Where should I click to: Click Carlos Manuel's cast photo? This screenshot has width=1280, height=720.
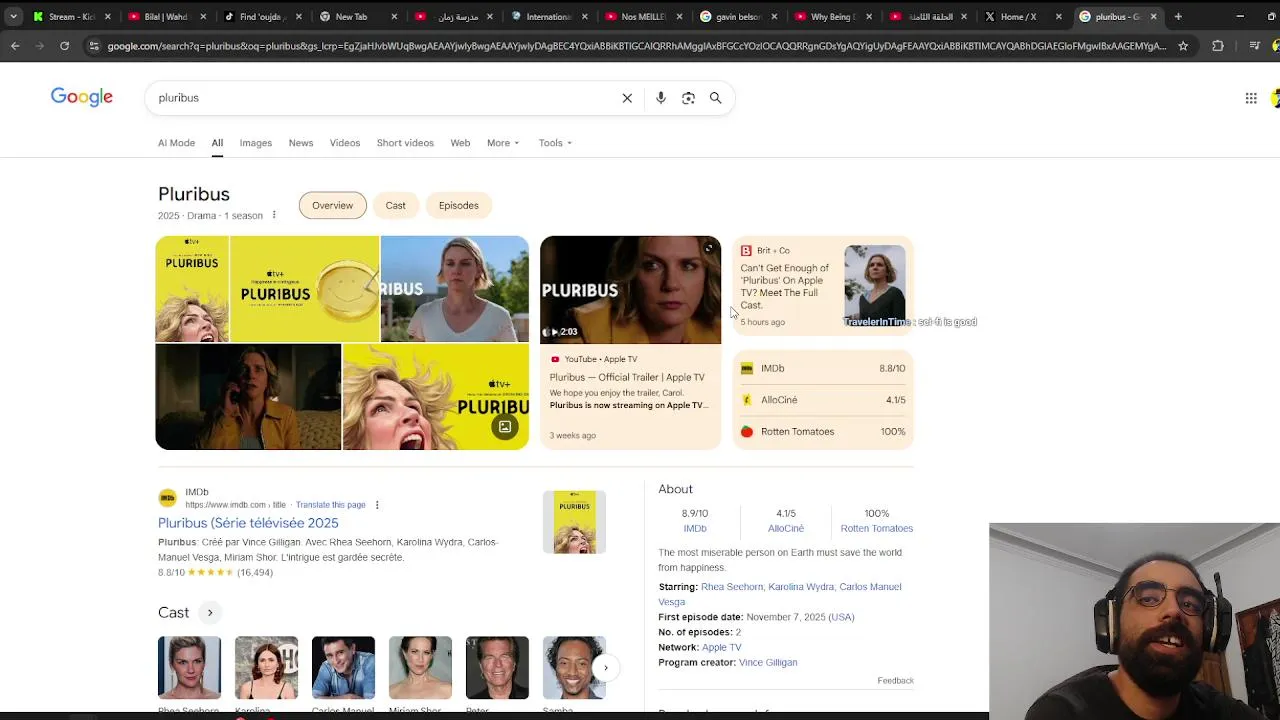tap(343, 668)
